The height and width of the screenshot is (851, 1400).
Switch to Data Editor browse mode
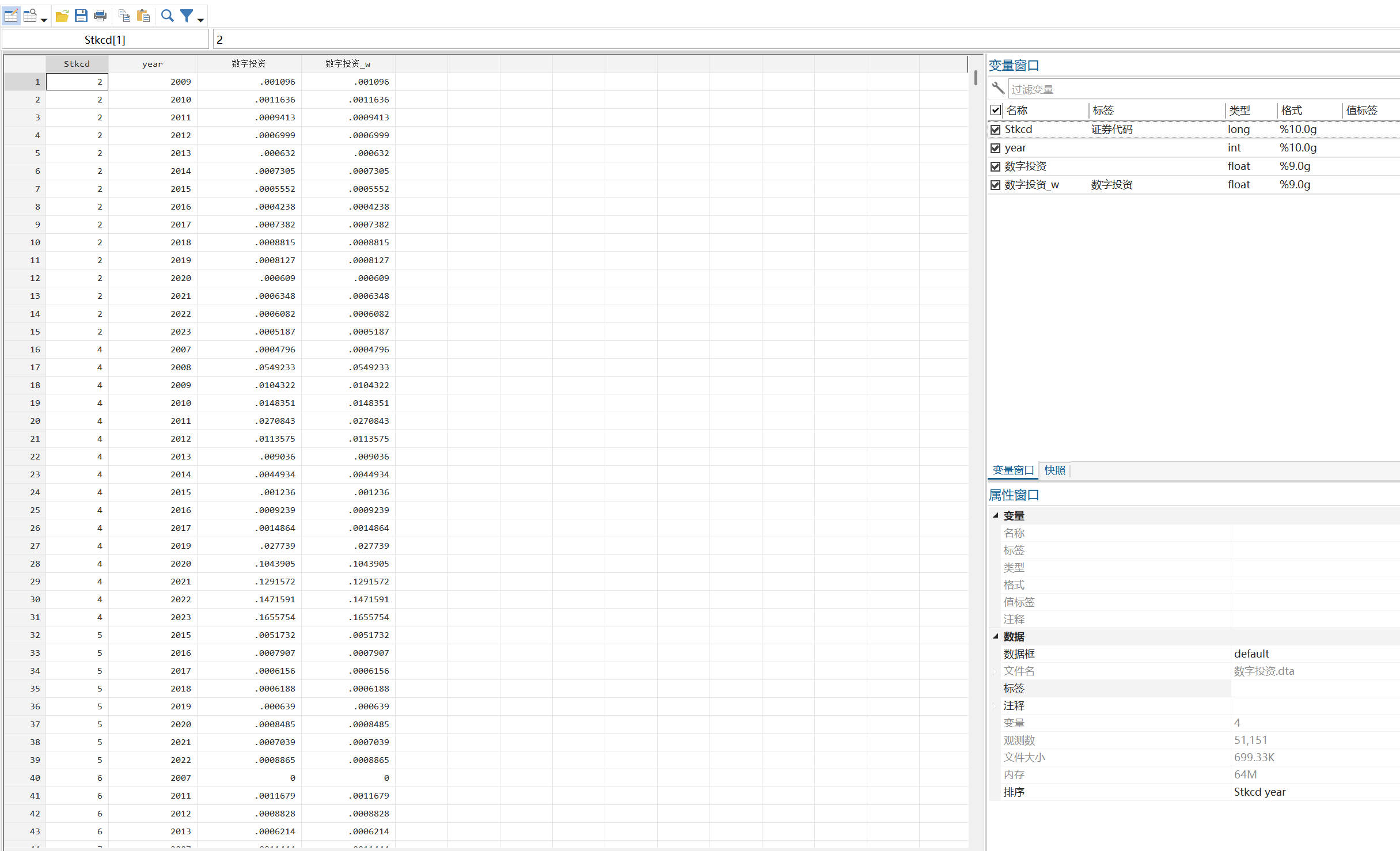pos(30,16)
